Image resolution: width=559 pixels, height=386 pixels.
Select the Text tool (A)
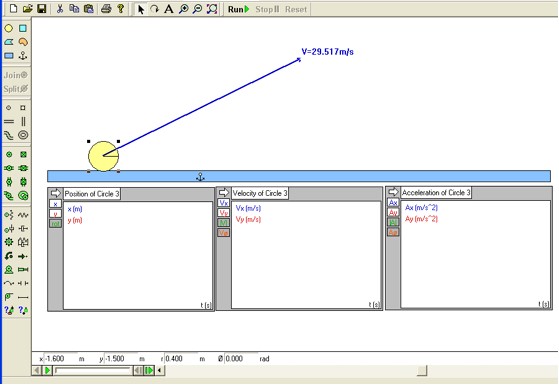169,9
